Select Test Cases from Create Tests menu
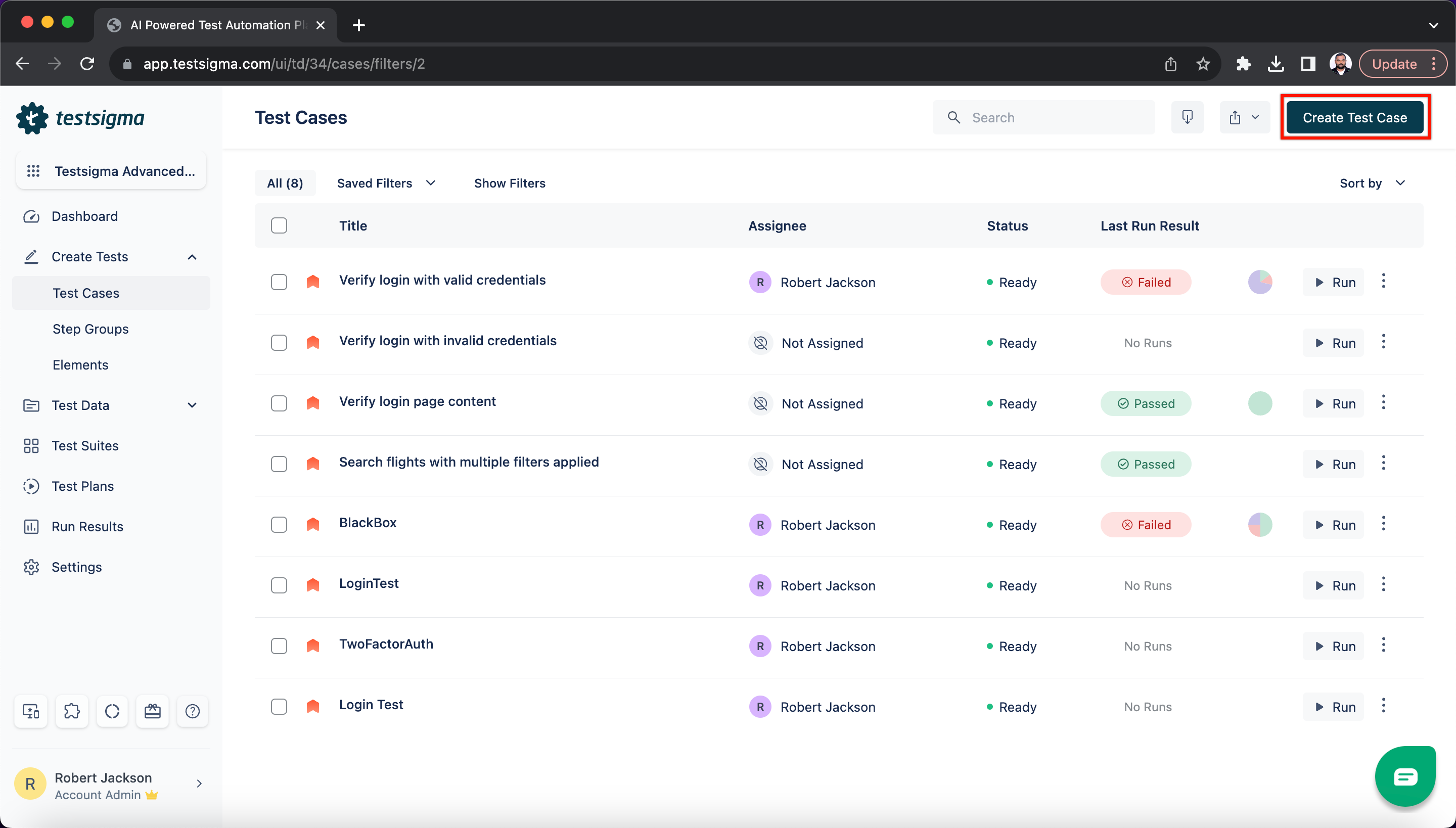The height and width of the screenshot is (828, 1456). [x=86, y=293]
